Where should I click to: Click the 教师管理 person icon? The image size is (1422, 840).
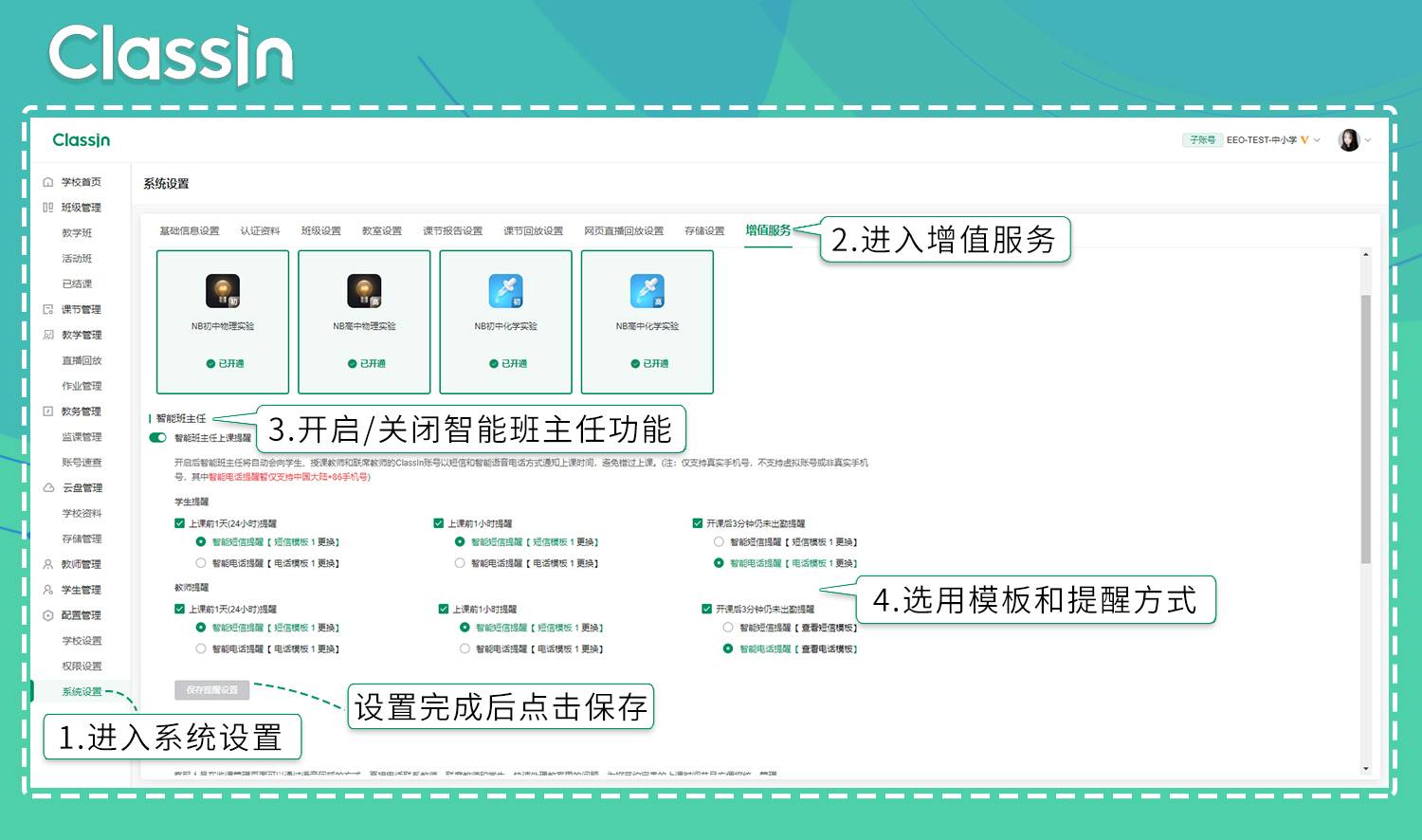(x=48, y=564)
